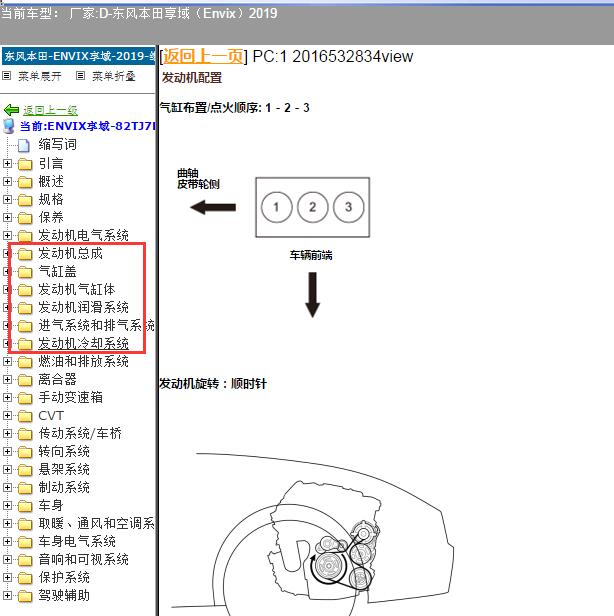
Task: Click the 发动机电气系统 folder icon
Action: click(x=25, y=236)
